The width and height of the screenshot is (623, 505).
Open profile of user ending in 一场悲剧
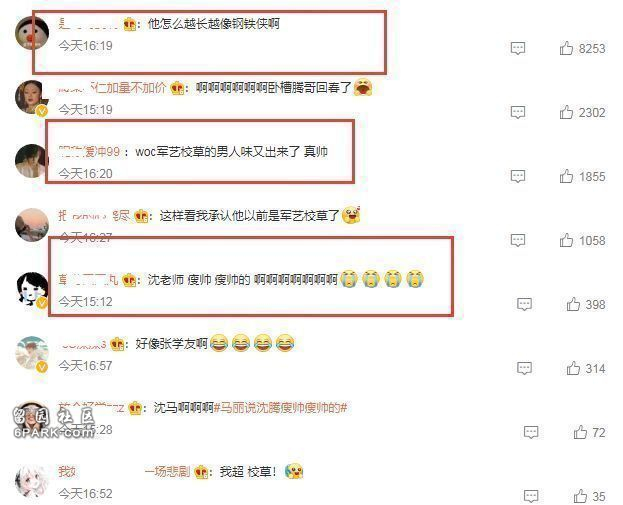[124, 472]
